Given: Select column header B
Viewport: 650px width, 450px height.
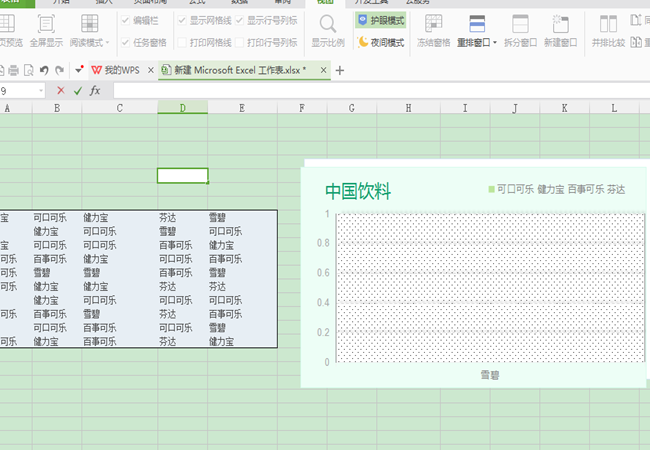Looking at the screenshot, I should [x=57, y=108].
